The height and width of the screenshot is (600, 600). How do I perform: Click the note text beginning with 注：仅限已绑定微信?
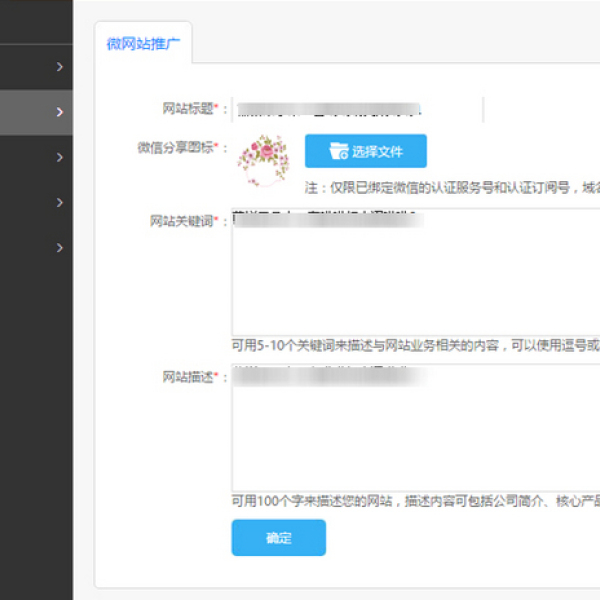[x=450, y=187]
